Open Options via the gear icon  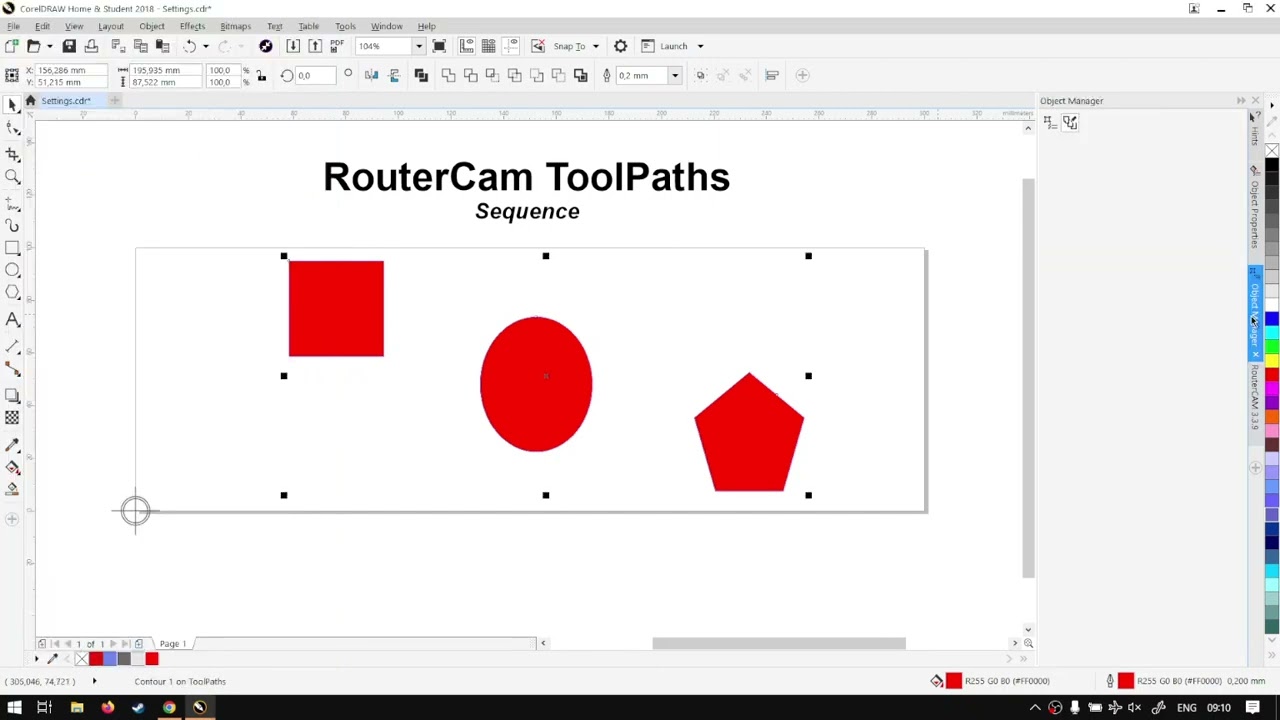[620, 46]
